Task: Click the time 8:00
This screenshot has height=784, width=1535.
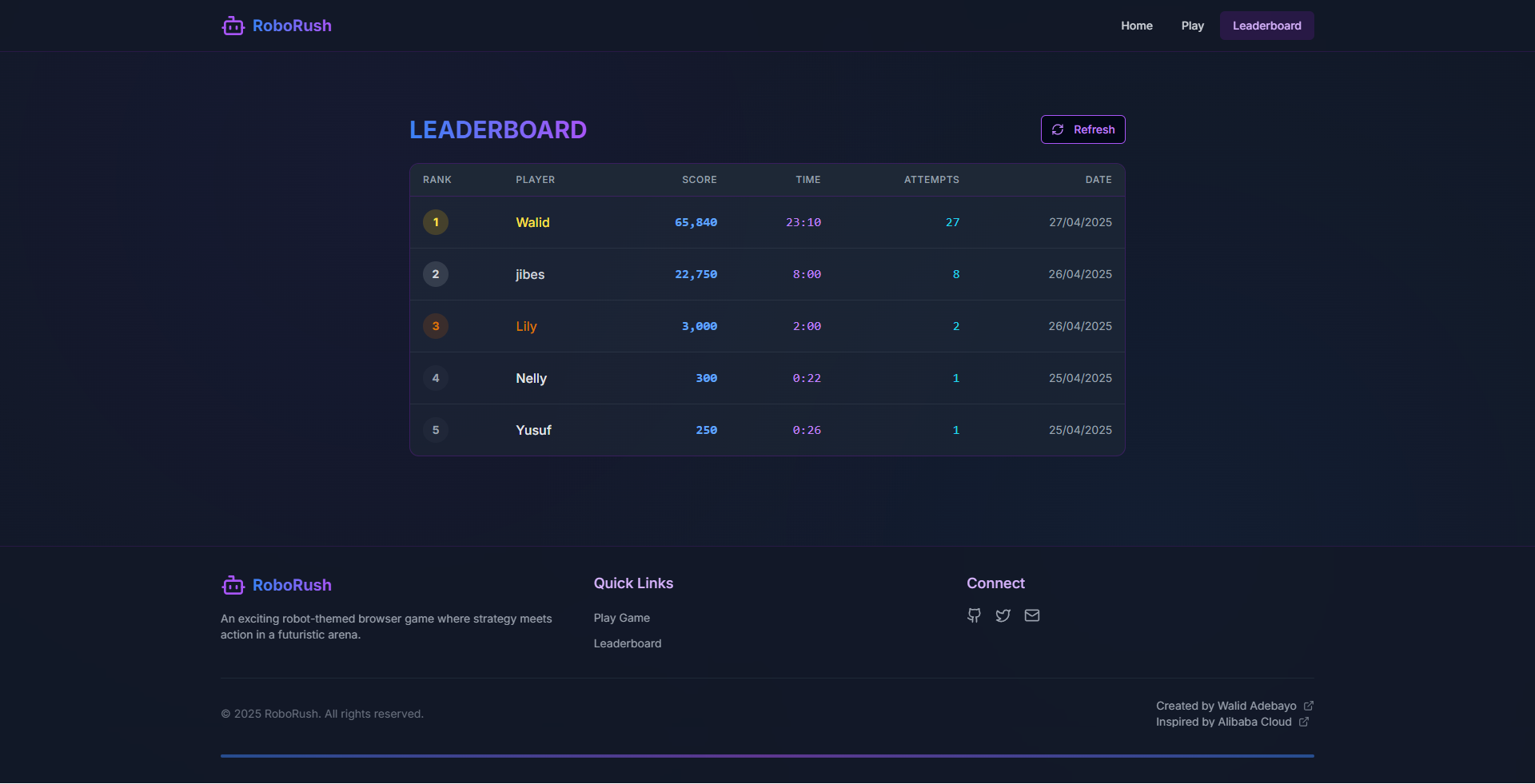Action: (807, 274)
